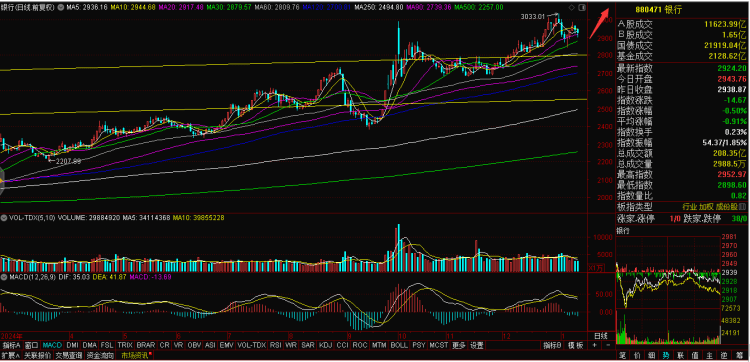Screen dimensions: 750x362
Task: Click the 成份股 link
Action: point(727,207)
